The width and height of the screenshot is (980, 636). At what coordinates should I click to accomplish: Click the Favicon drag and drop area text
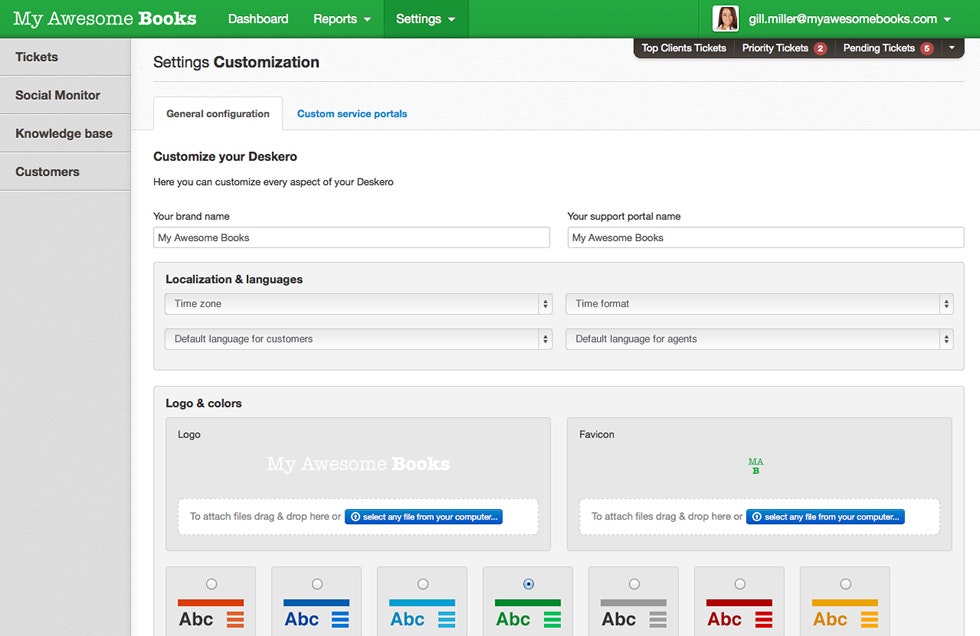pos(667,517)
